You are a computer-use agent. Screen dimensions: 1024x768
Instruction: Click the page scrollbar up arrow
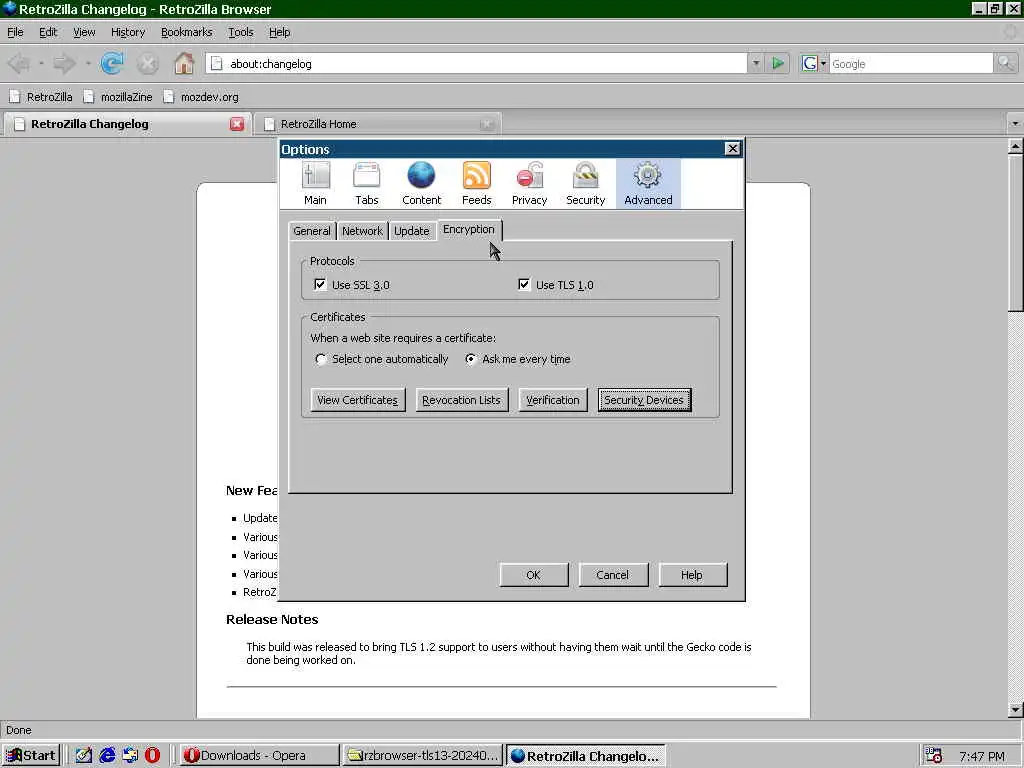click(1015, 147)
